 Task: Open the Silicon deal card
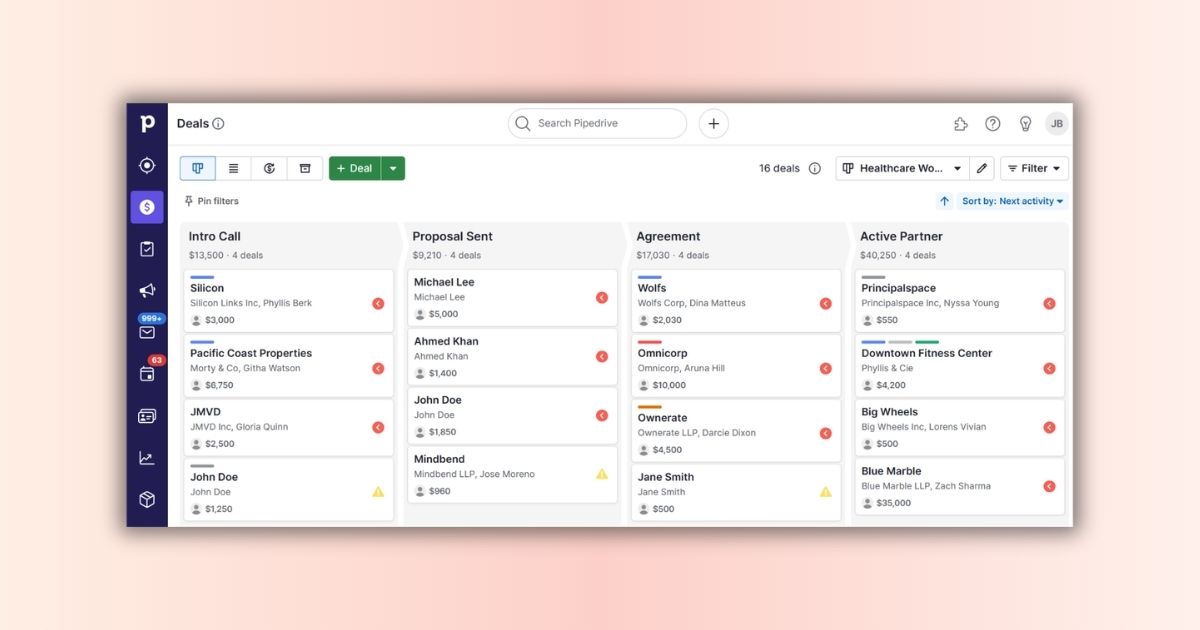[x=289, y=301]
